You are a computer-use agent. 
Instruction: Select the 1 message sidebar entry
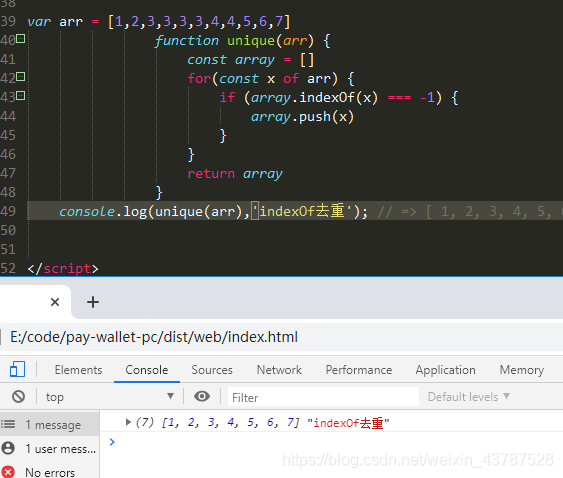coord(50,425)
